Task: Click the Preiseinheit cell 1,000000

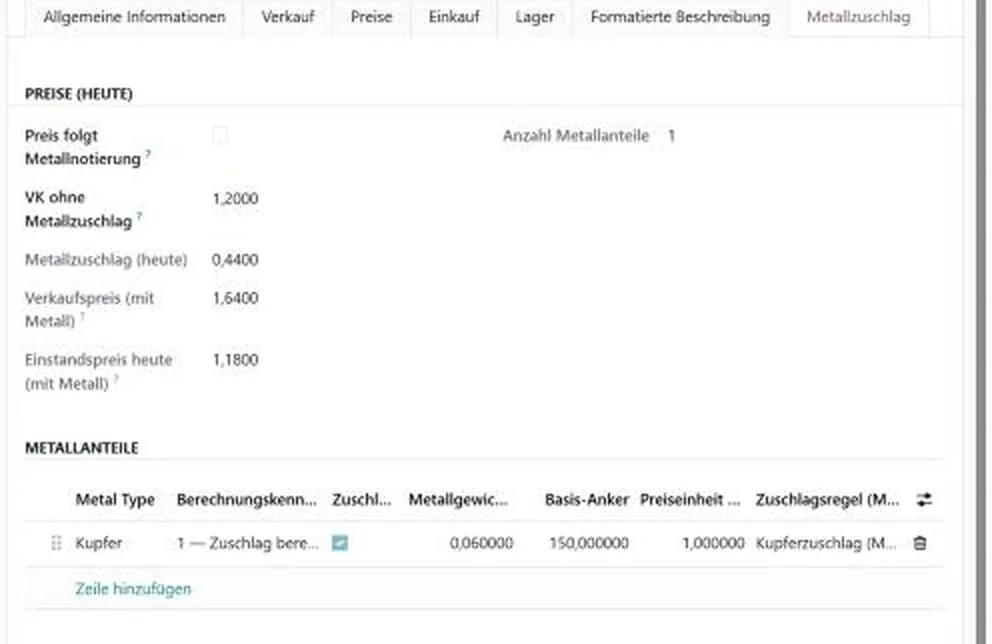Action: tap(713, 543)
